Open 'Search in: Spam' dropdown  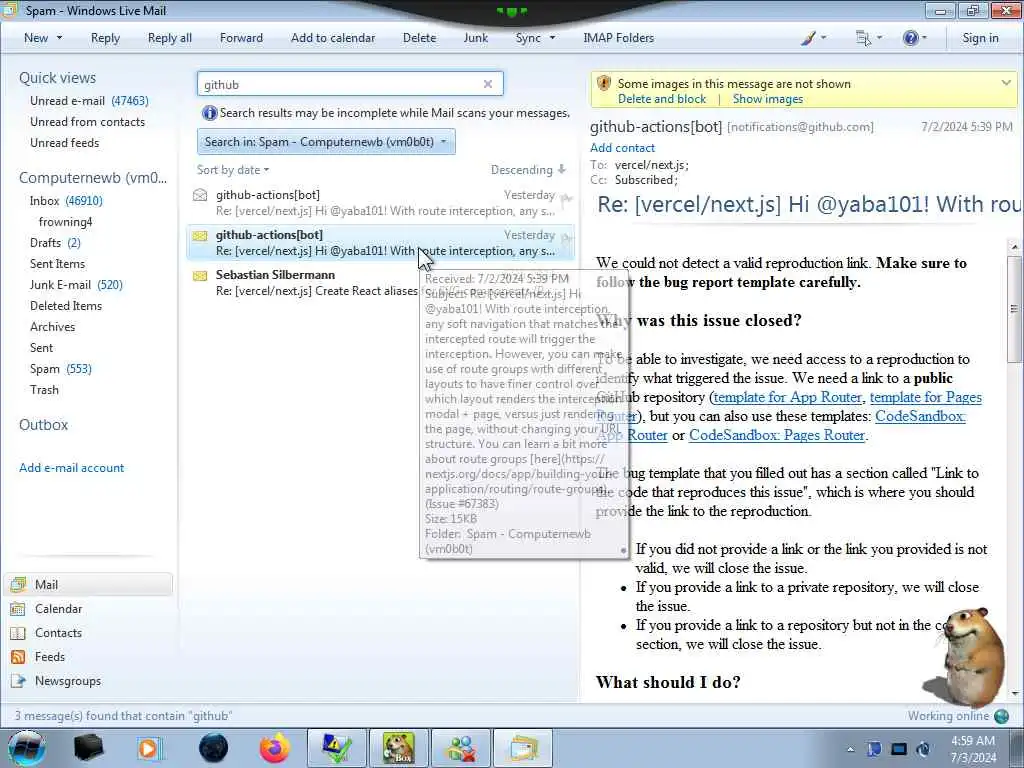pos(326,142)
